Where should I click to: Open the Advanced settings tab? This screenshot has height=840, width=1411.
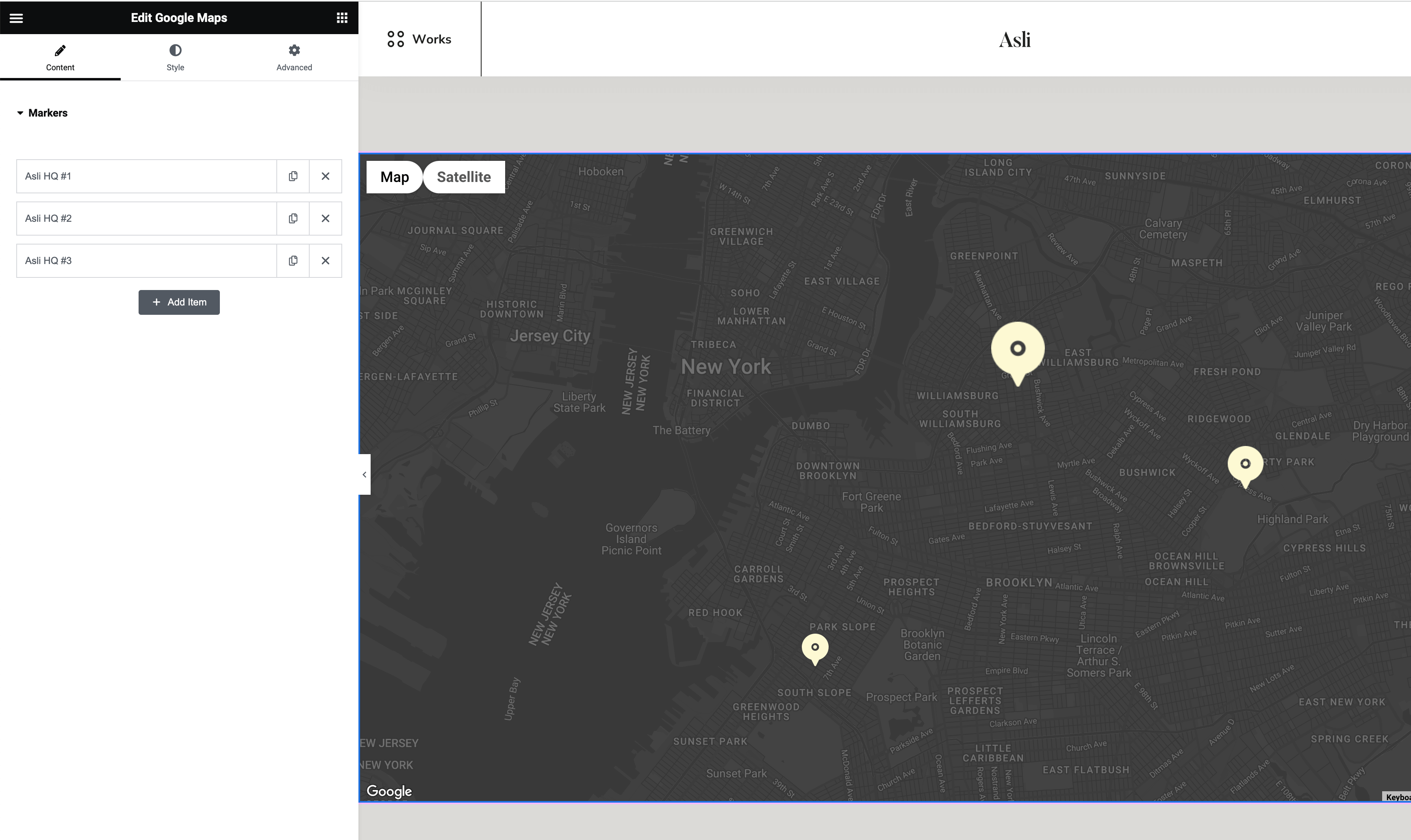pos(294,58)
